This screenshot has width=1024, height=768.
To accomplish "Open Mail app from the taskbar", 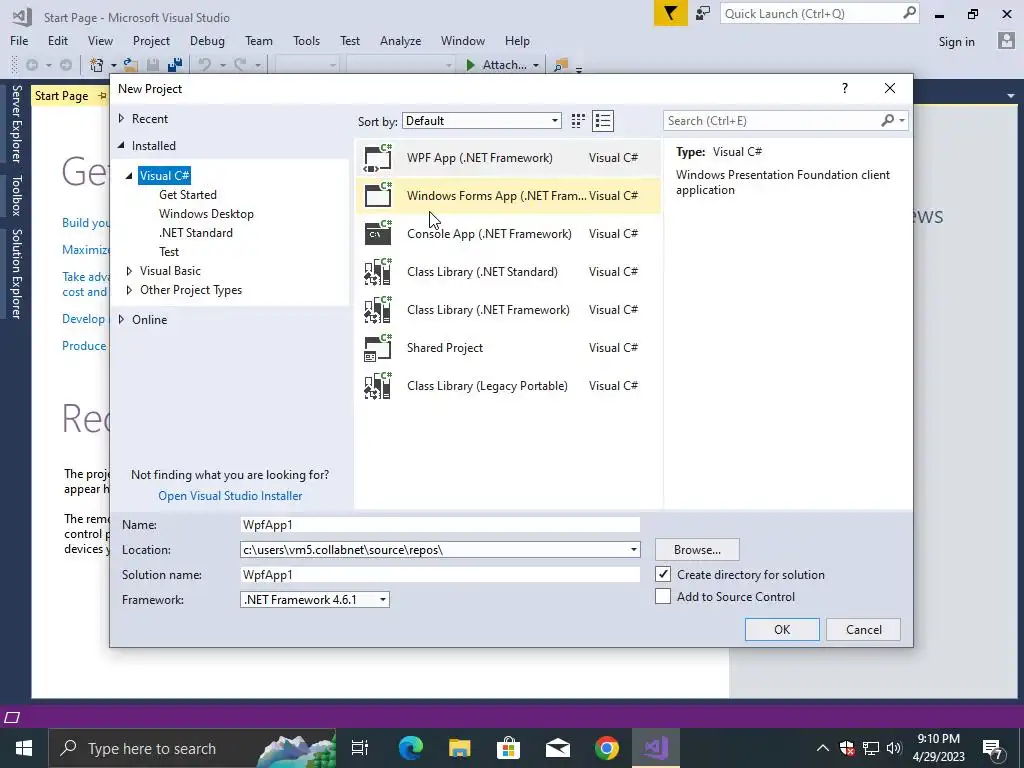I will tap(558, 748).
